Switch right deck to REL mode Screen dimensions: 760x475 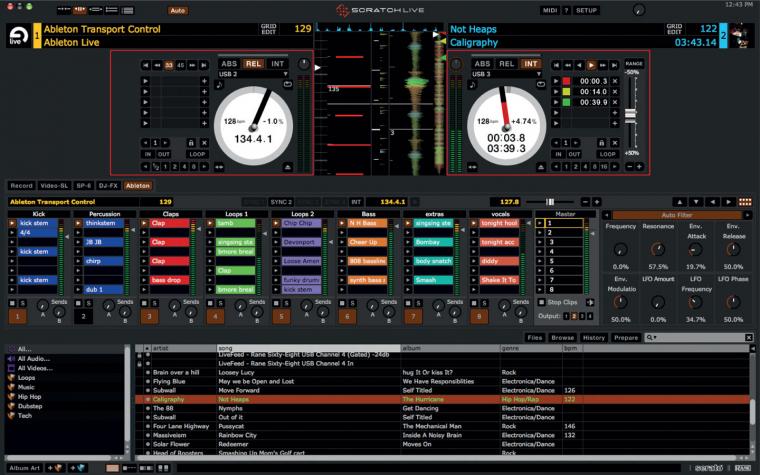[x=507, y=63]
